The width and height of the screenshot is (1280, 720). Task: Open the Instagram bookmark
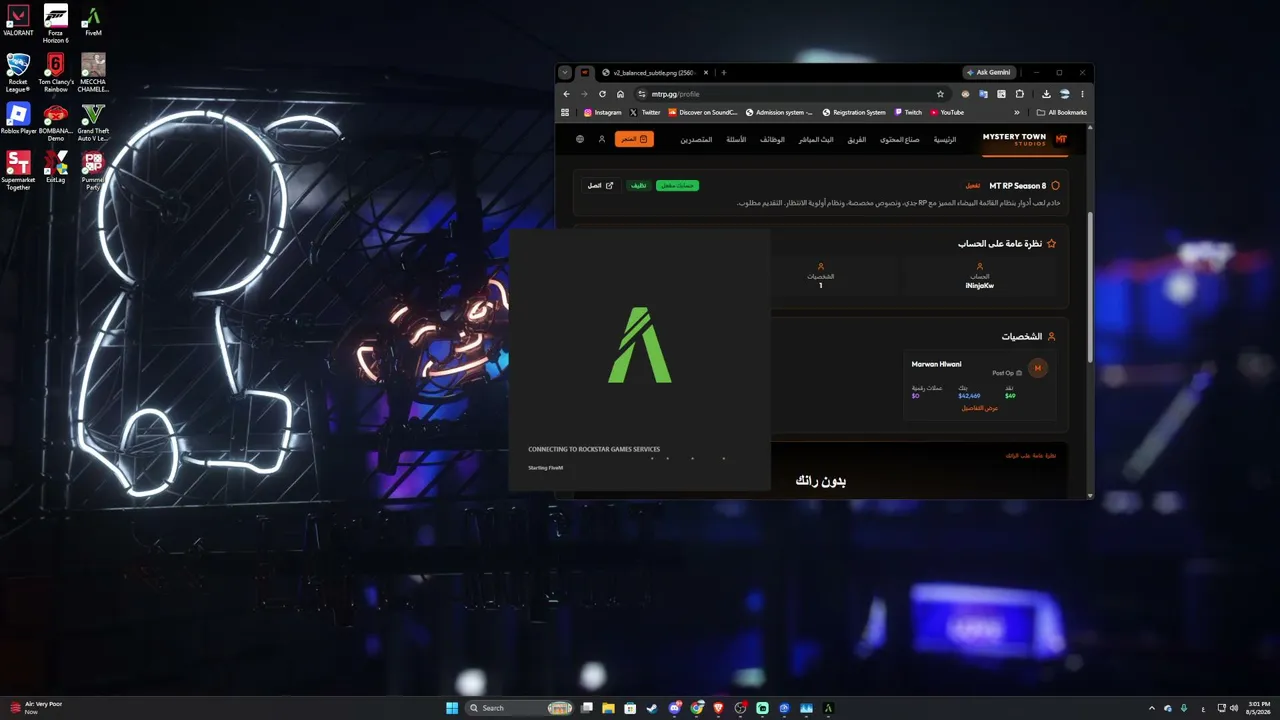click(x=603, y=113)
